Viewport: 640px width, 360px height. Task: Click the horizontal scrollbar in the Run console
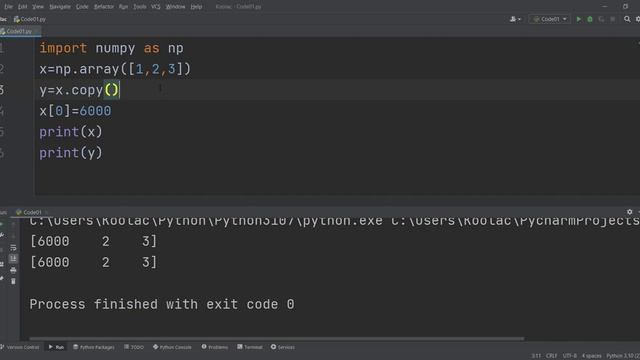click(277, 338)
